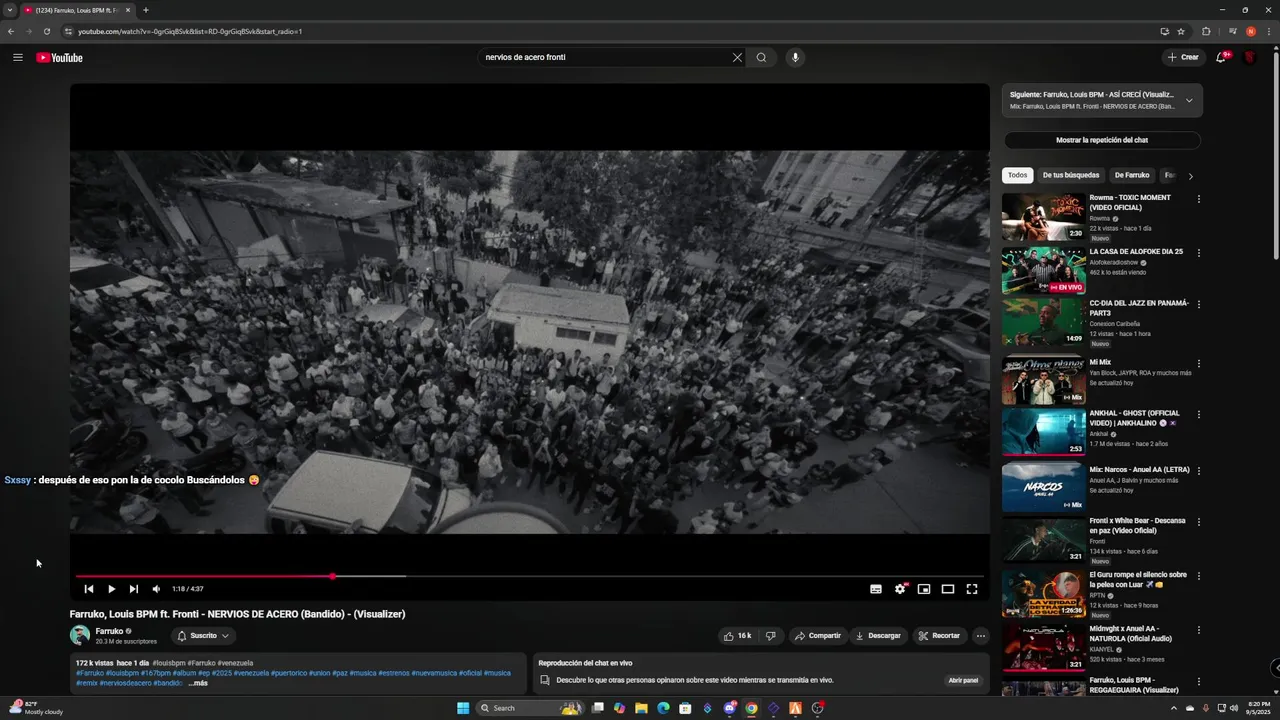Mute the video volume speaker
Viewport: 1280px width, 720px height.
coord(156,589)
